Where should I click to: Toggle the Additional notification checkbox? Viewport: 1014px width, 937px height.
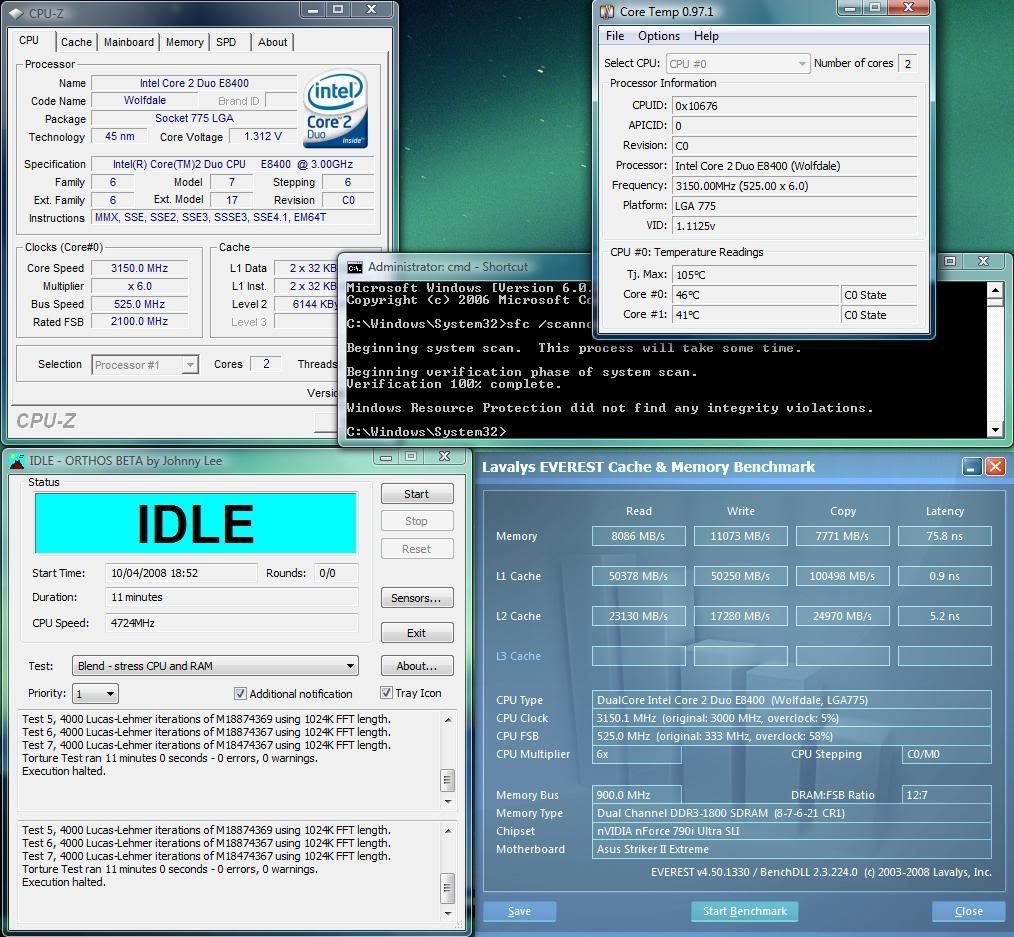point(240,693)
